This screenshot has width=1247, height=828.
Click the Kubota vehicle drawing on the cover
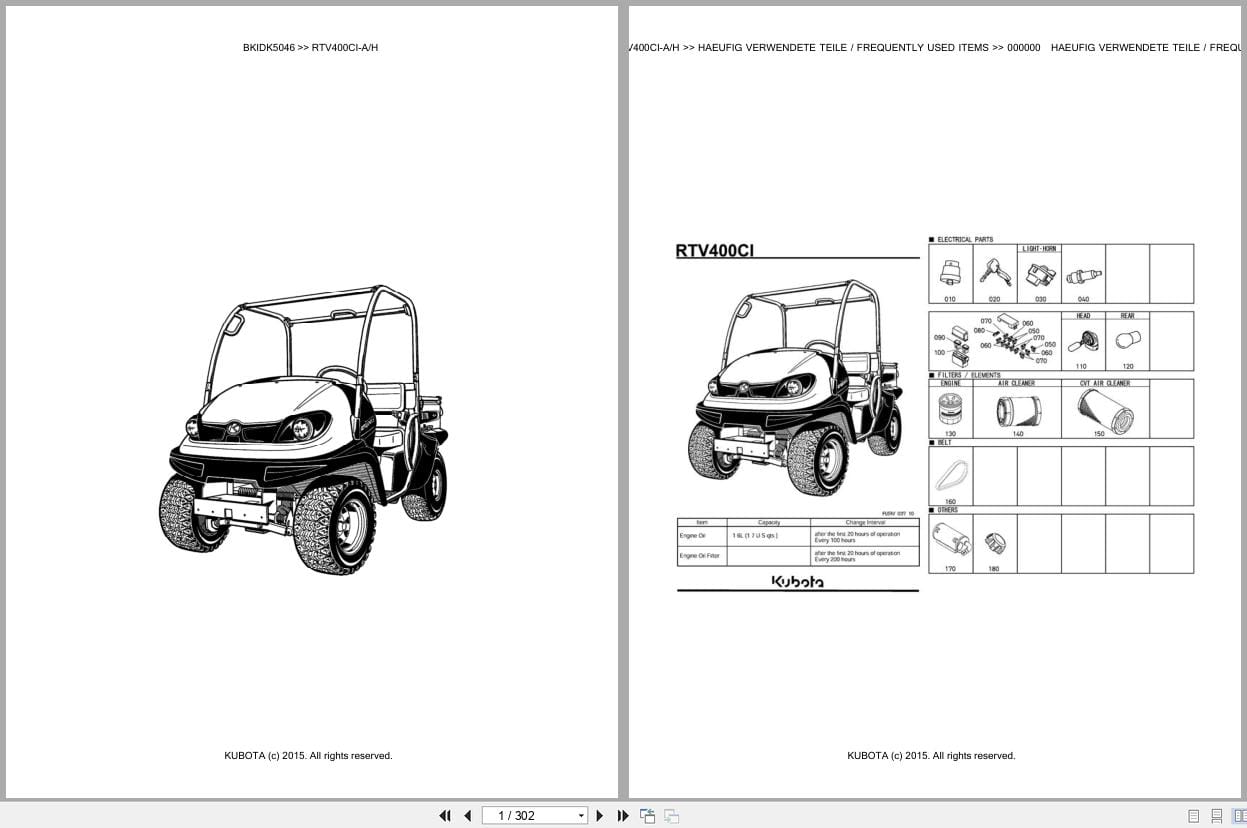pos(300,420)
